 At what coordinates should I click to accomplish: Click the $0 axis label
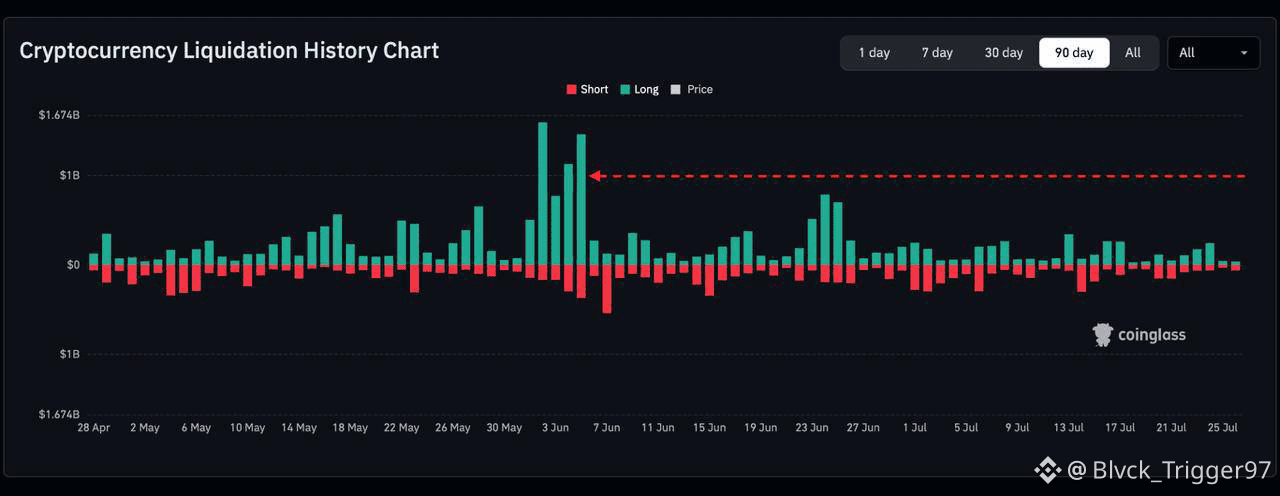point(73,265)
